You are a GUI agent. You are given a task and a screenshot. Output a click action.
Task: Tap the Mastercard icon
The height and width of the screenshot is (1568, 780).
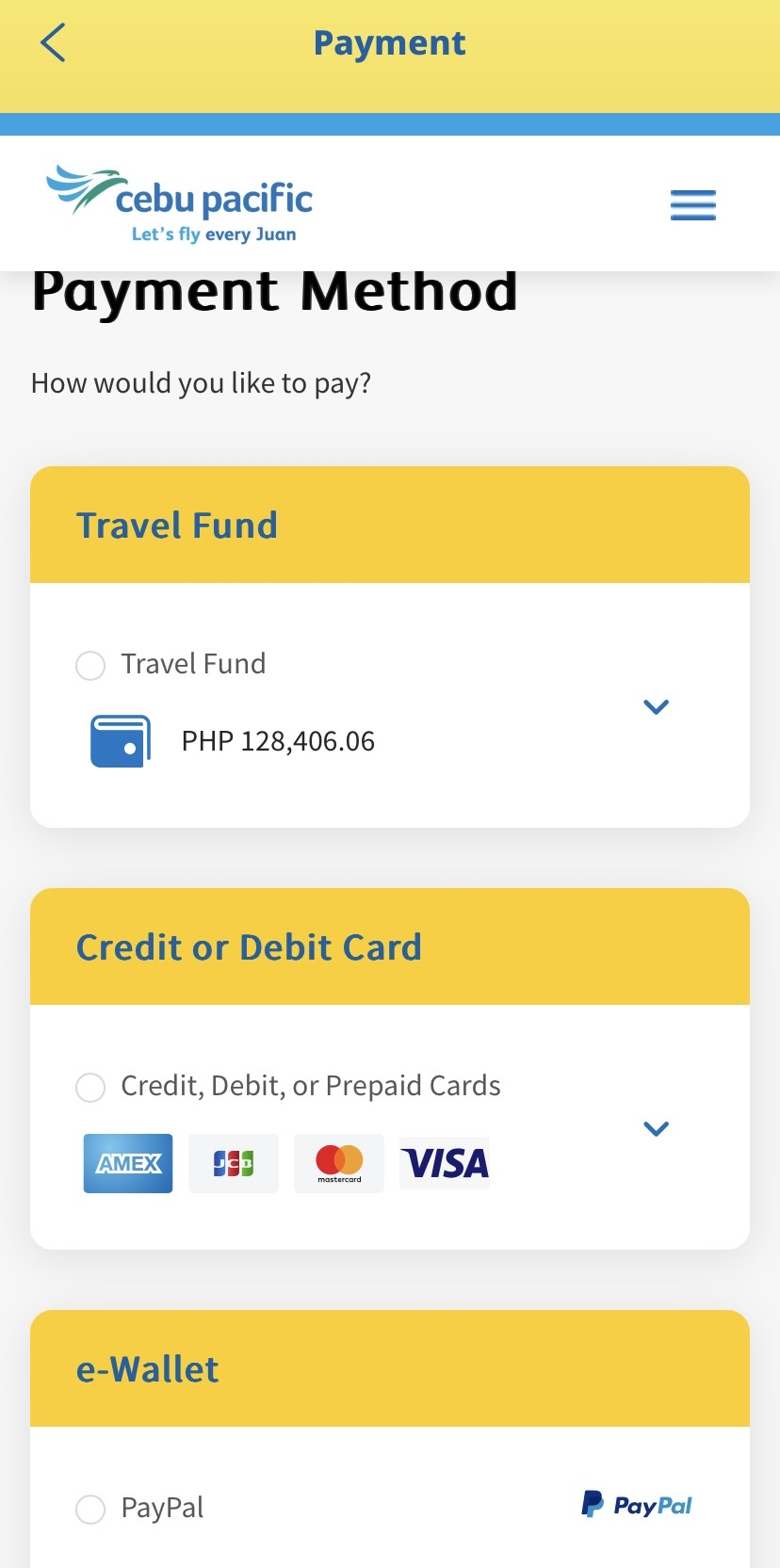[x=339, y=1163]
